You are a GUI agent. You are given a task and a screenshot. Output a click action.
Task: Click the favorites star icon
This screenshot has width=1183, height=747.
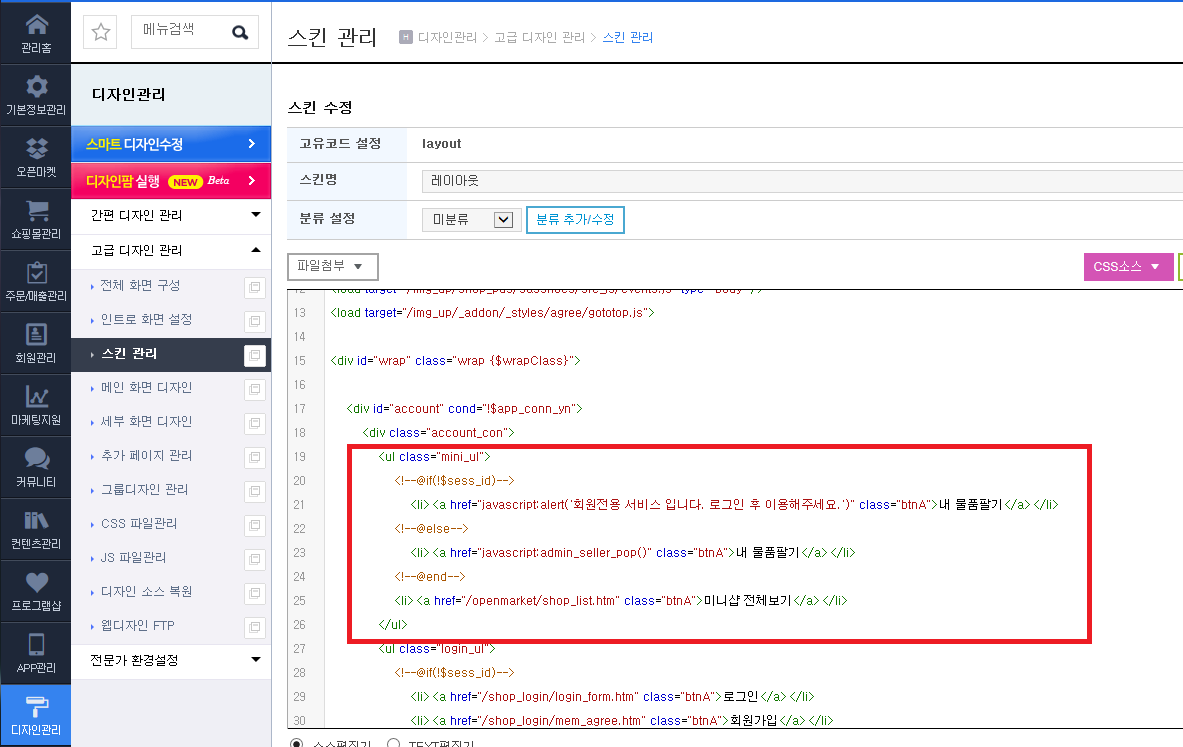(x=100, y=32)
